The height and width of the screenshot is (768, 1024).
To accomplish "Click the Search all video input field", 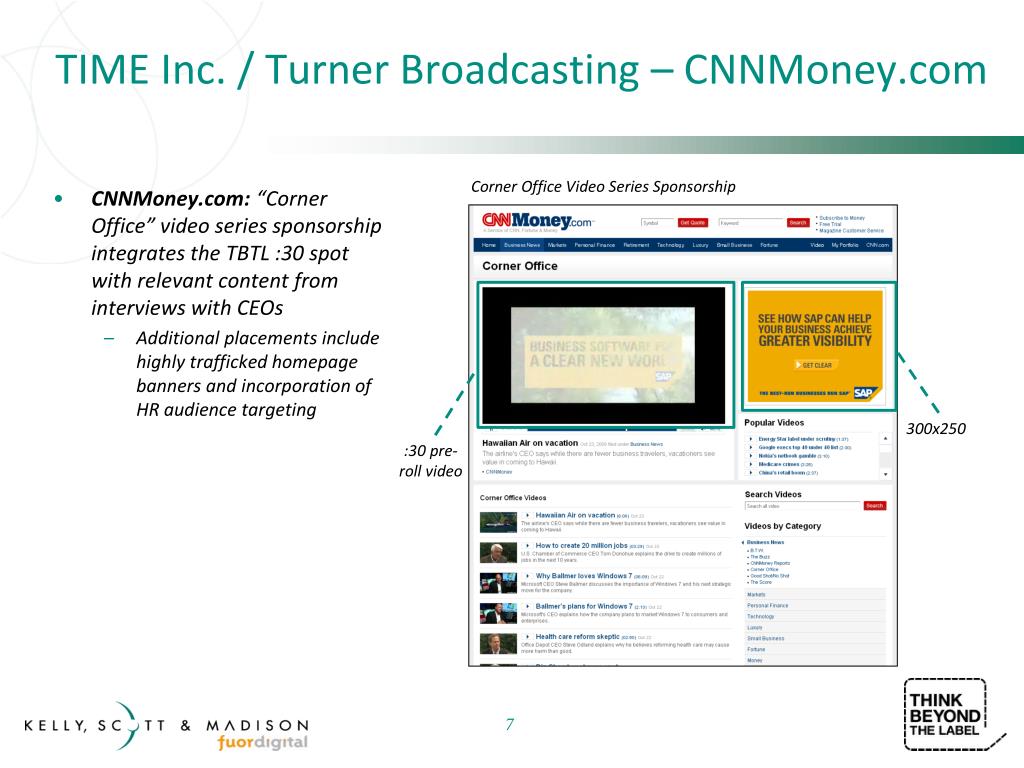I will click(803, 506).
